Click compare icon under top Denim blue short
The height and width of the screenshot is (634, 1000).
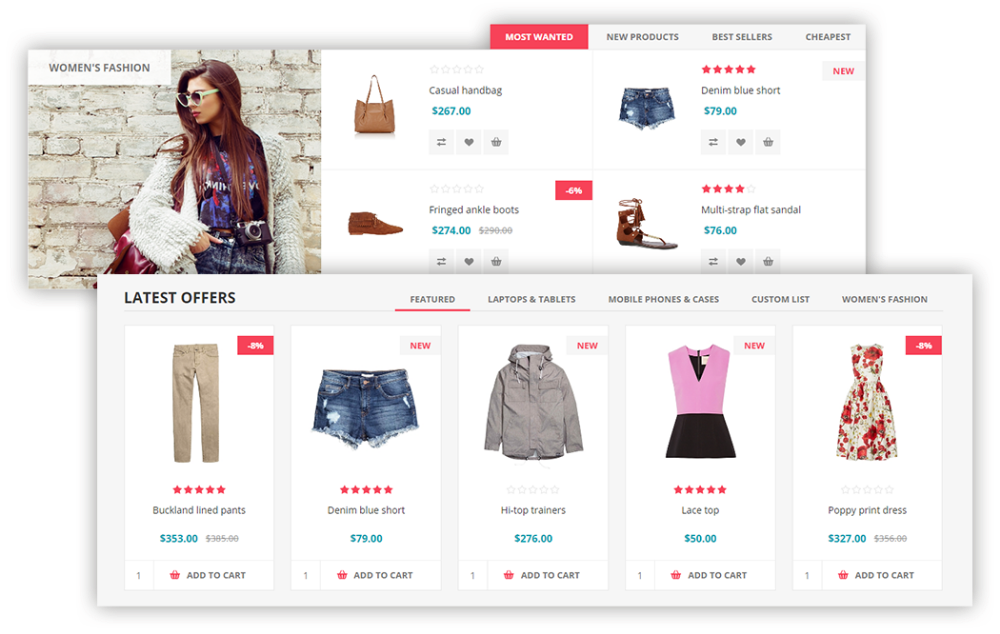(713, 143)
